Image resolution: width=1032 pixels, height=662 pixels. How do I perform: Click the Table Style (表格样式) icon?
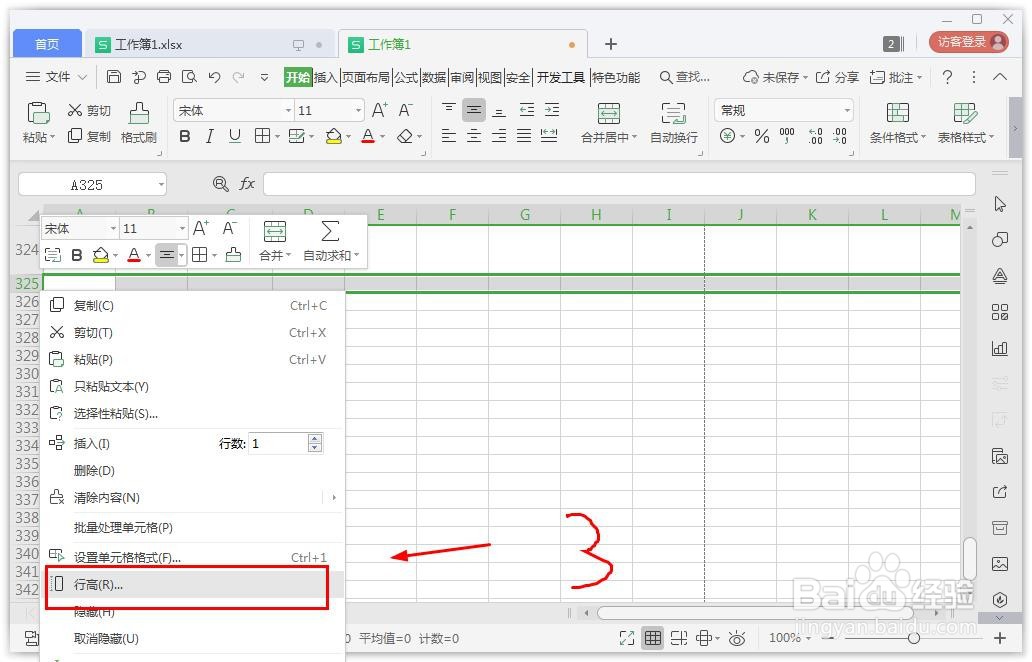coord(965,113)
